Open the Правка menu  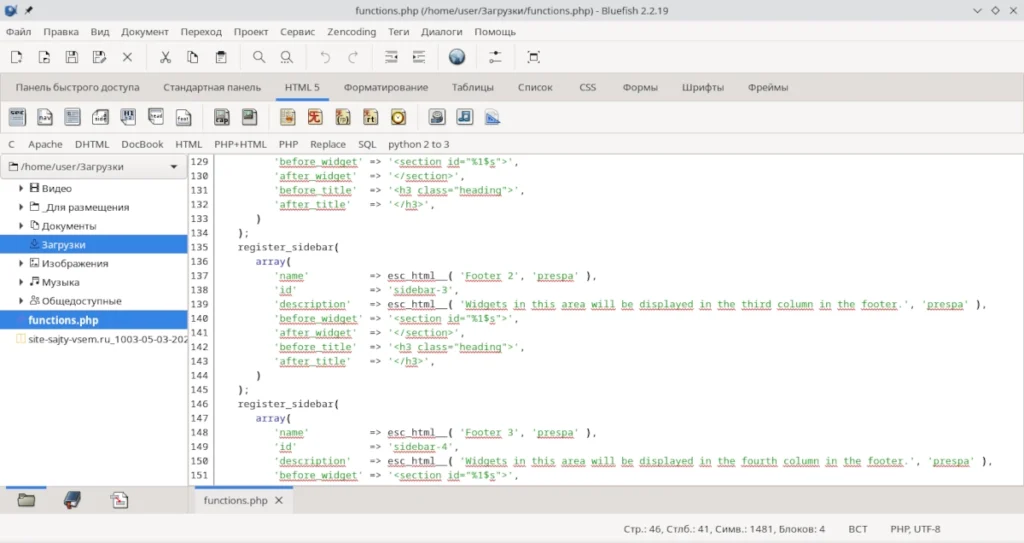[61, 31]
